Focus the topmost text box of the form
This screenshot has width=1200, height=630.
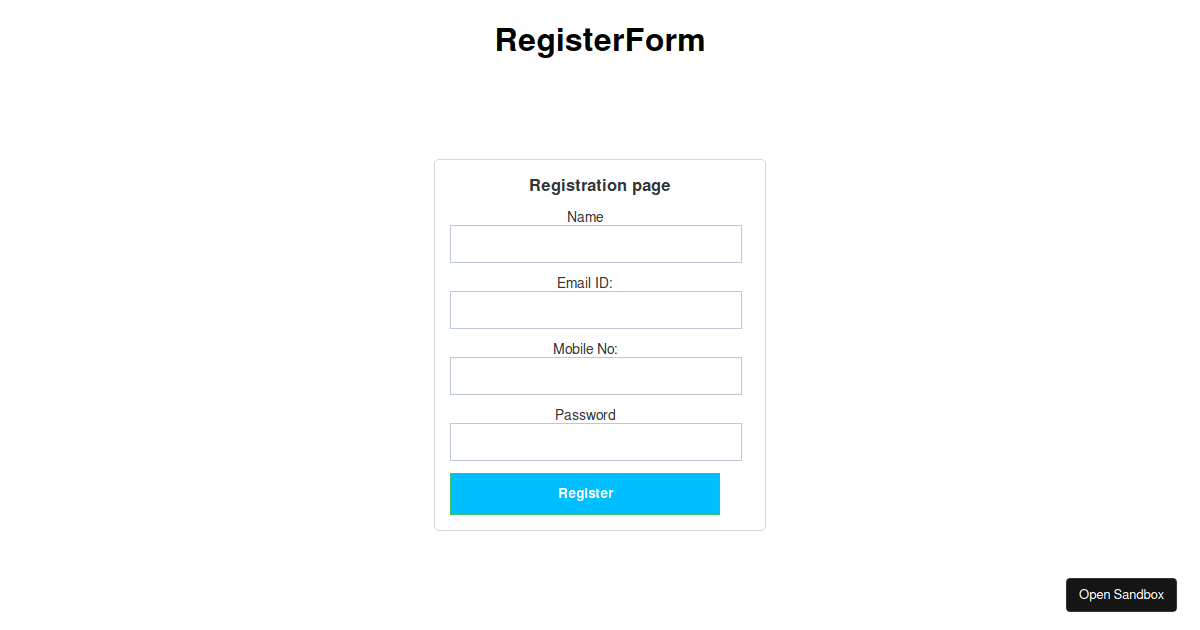[595, 244]
